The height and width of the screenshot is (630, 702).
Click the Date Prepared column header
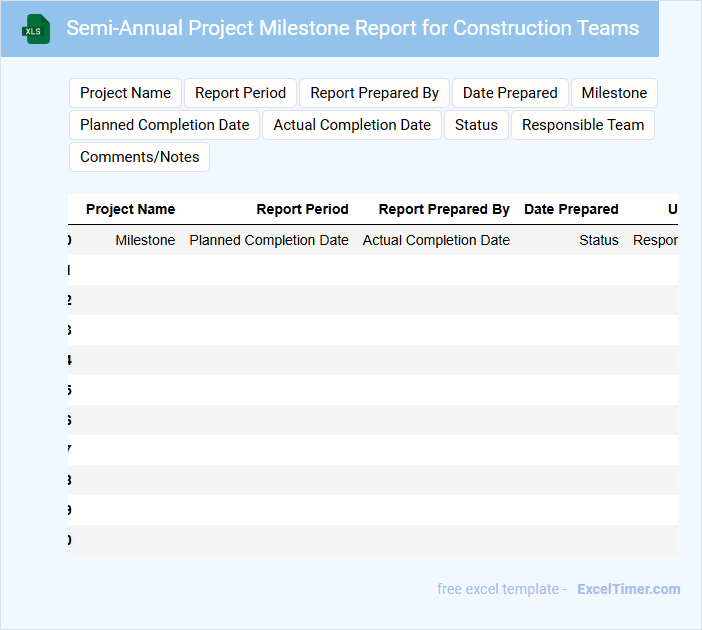coord(571,209)
